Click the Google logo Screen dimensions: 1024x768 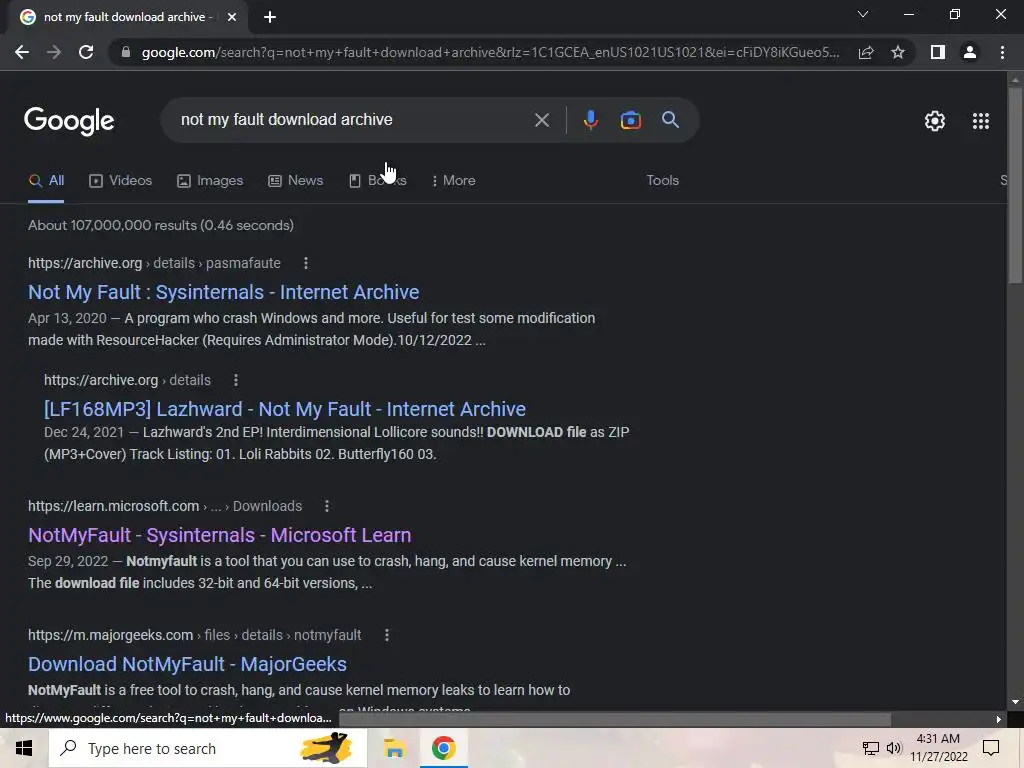click(69, 121)
